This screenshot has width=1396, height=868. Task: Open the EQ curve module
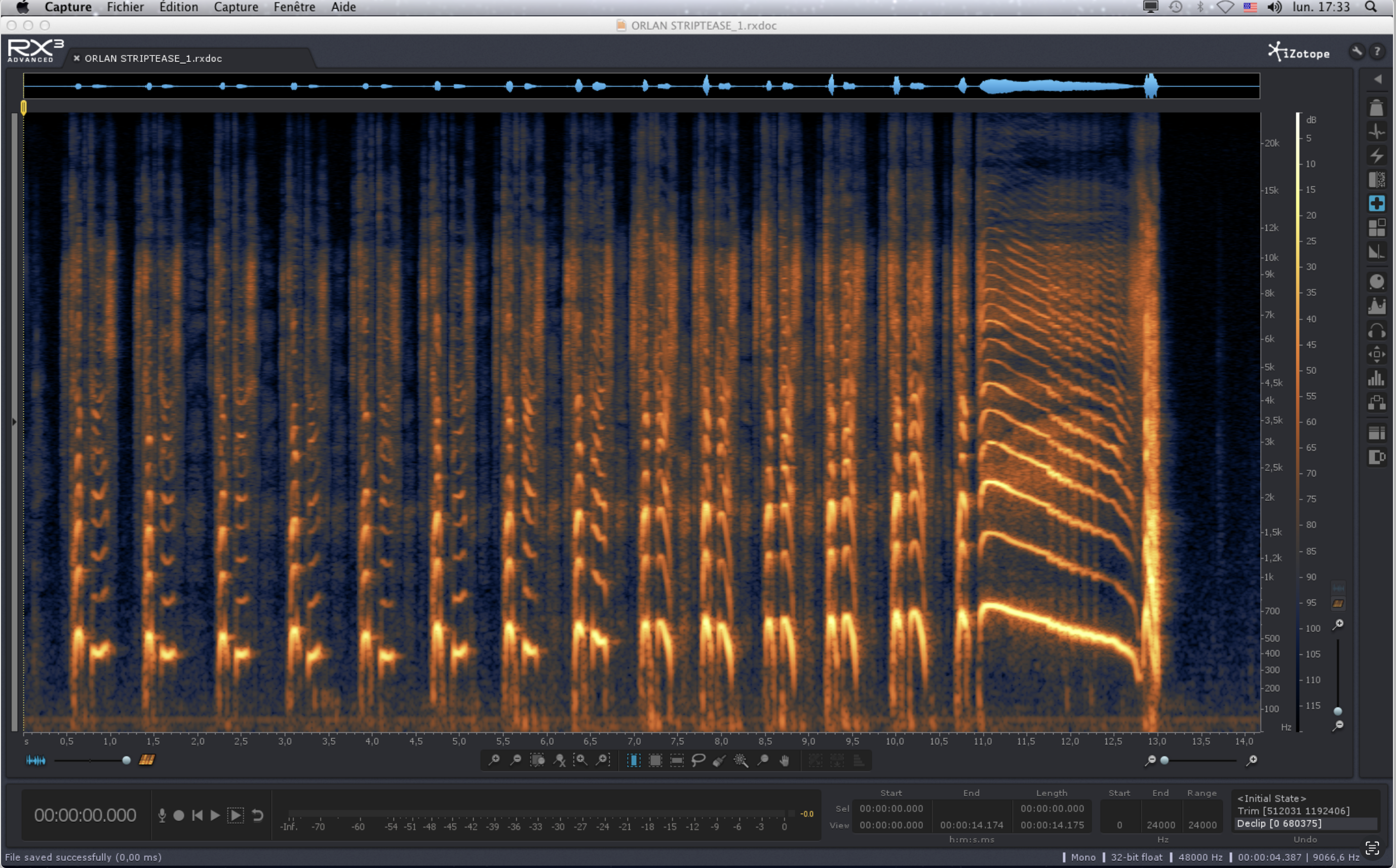point(1376,306)
